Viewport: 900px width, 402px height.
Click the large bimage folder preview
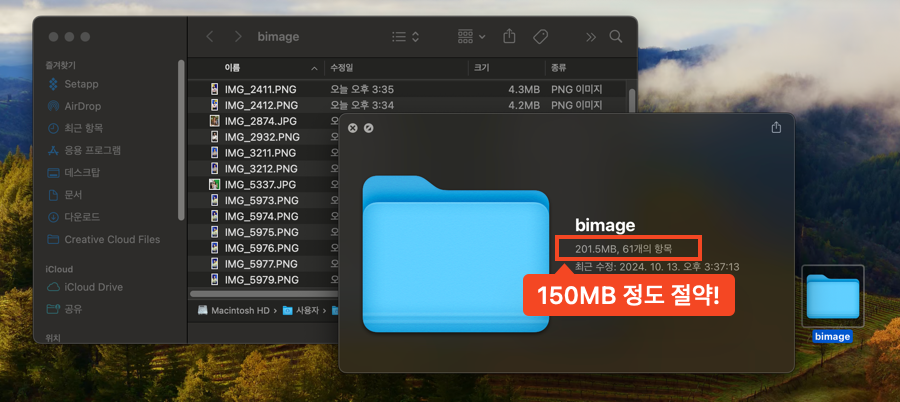tap(456, 254)
